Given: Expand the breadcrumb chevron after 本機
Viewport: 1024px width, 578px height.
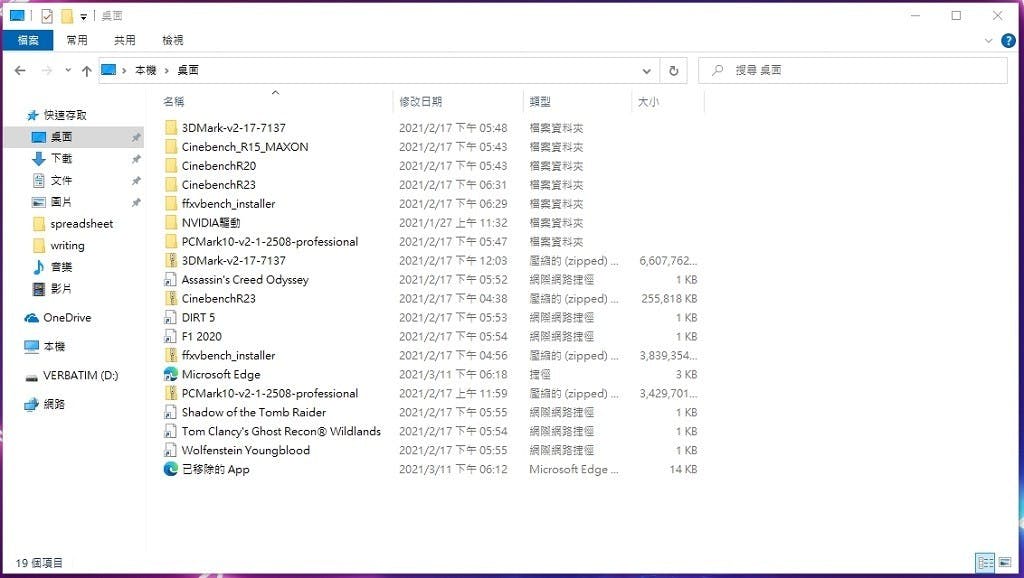Looking at the screenshot, I should (167, 71).
